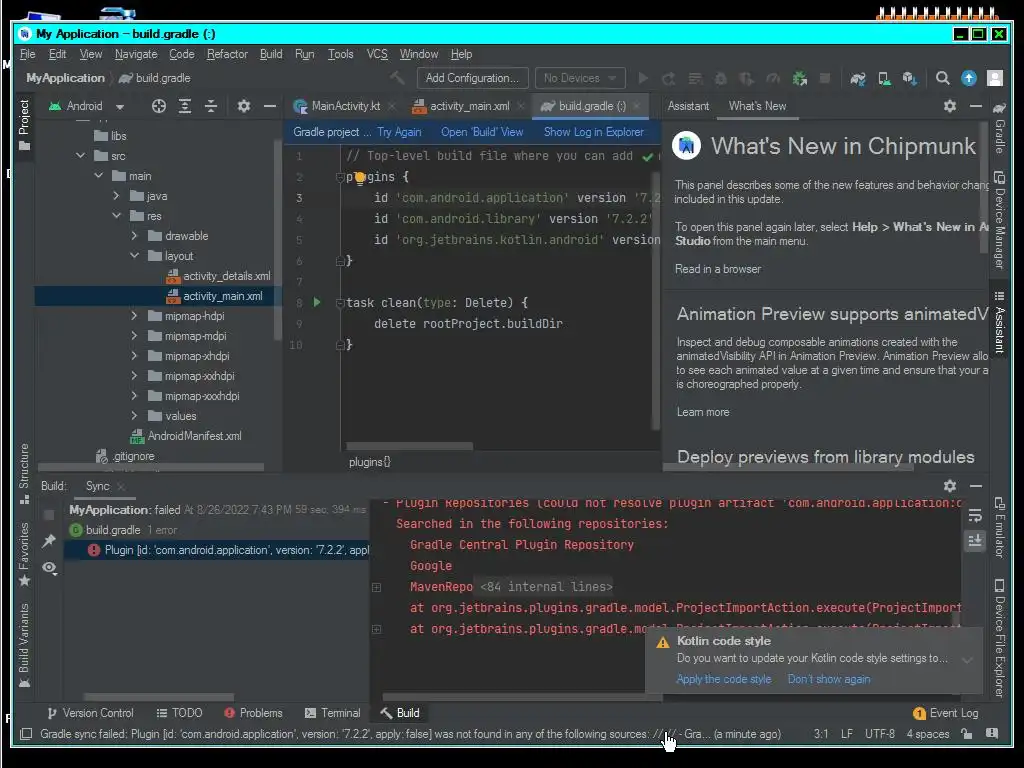Click the blue update arrow icon
This screenshot has width=1024, height=768.
(x=968, y=78)
